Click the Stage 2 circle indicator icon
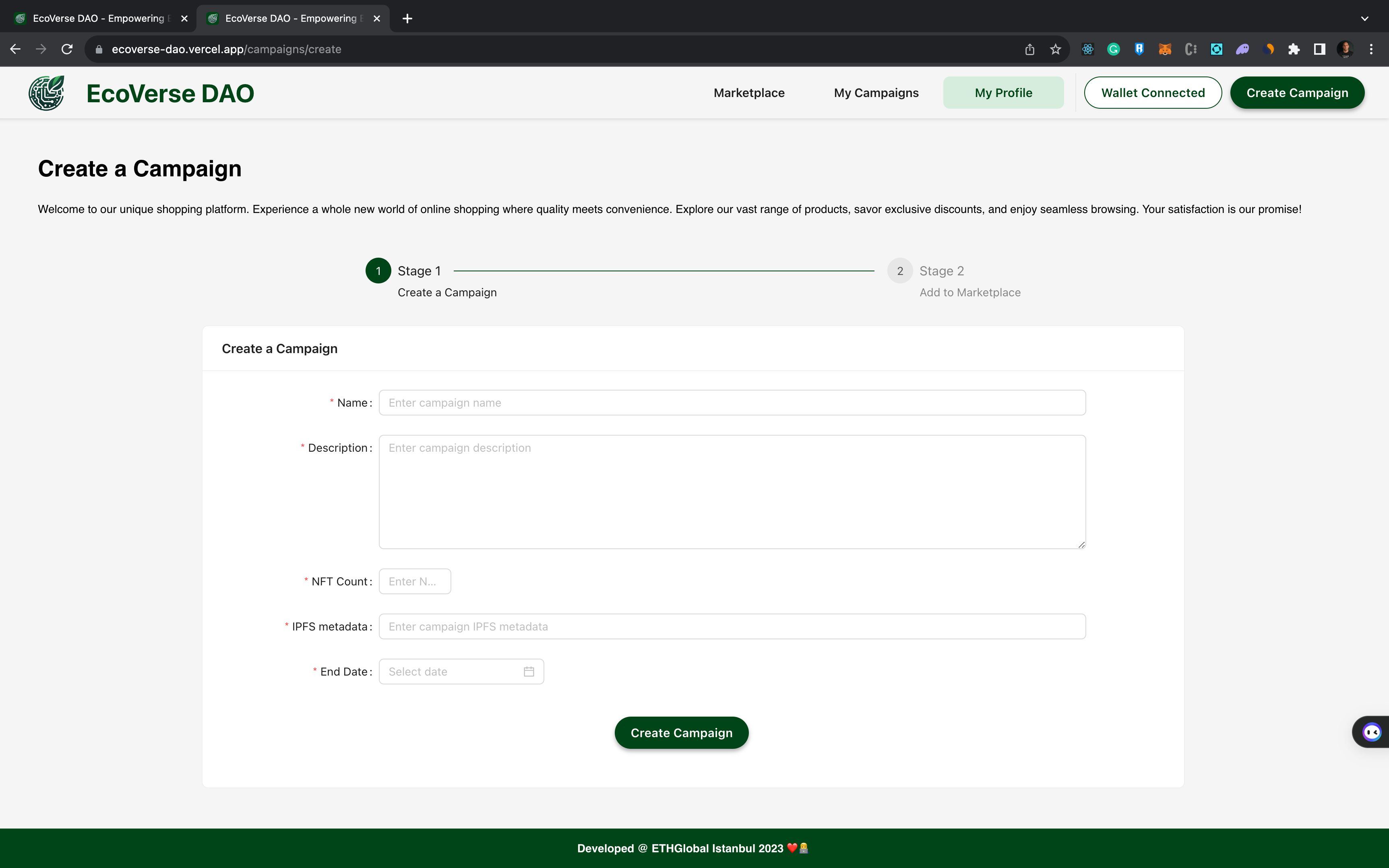Viewport: 1389px width, 868px height. tap(899, 271)
